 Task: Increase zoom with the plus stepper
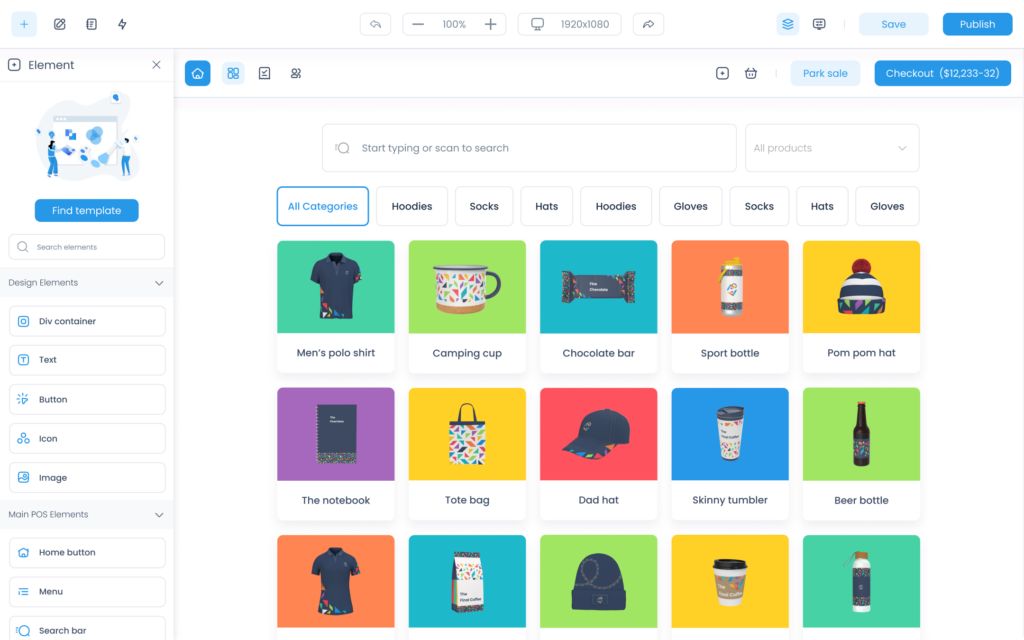(490, 24)
